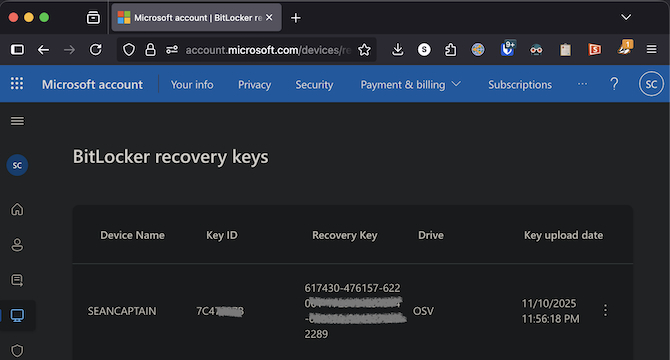
Task: Open a new browser tab
Action: pos(295,18)
